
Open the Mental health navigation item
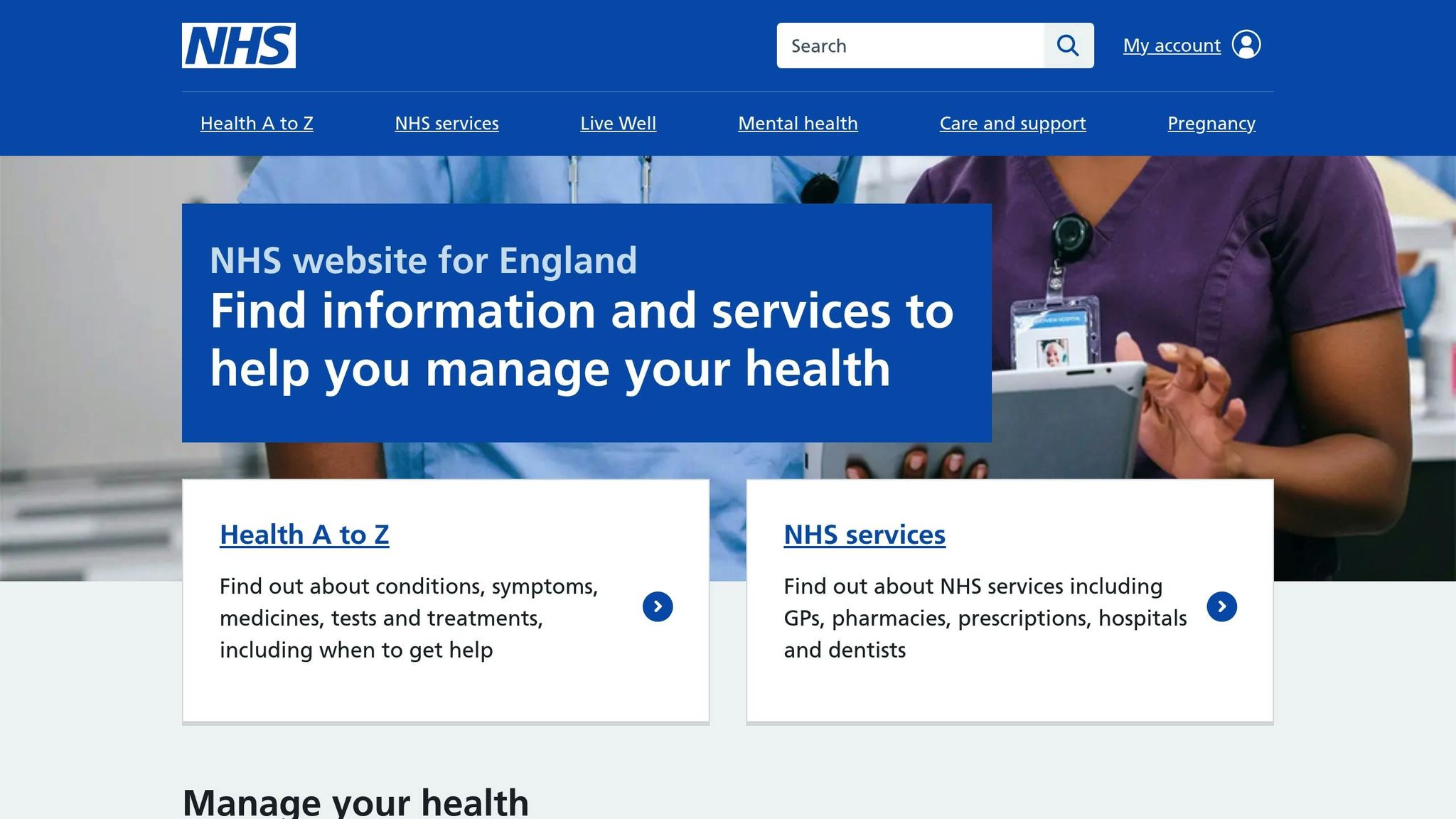pos(798,123)
